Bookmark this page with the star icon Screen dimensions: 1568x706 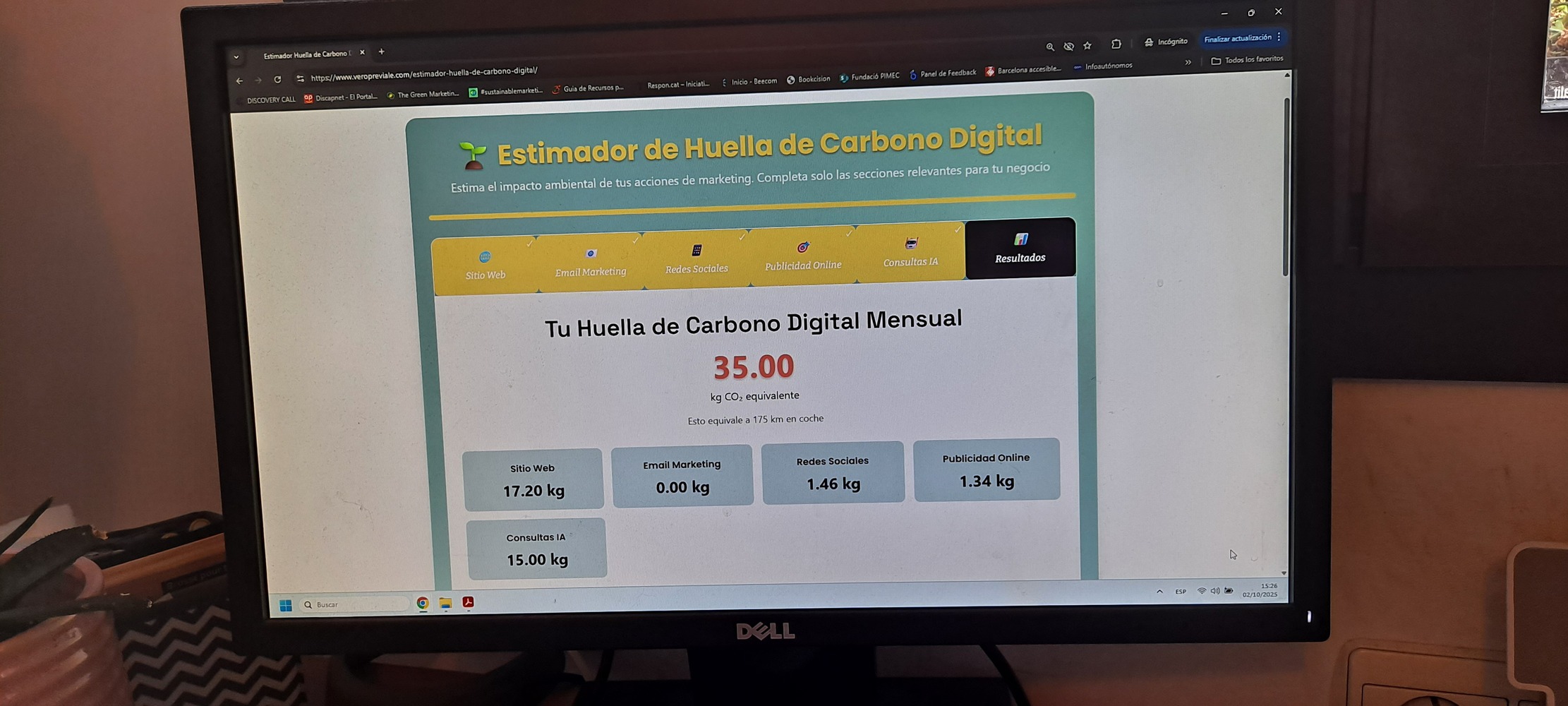click(x=1087, y=46)
